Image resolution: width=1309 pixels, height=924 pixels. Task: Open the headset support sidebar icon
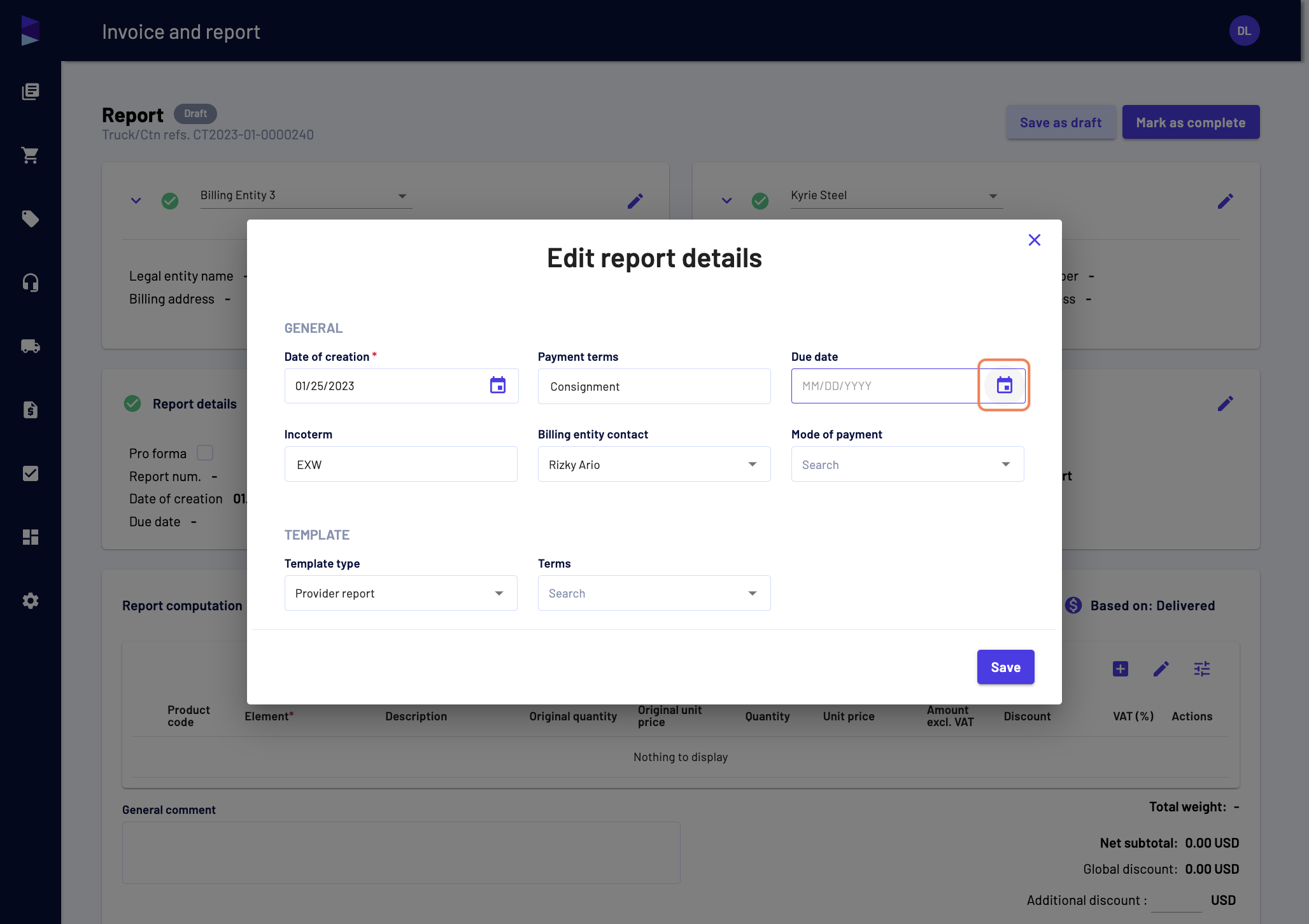pyautogui.click(x=30, y=283)
